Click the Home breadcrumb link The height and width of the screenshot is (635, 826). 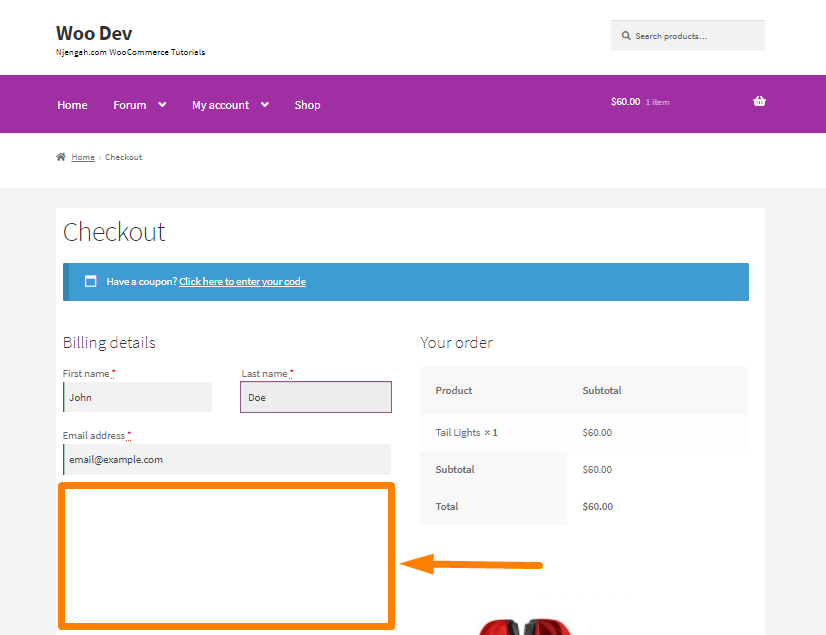point(83,157)
